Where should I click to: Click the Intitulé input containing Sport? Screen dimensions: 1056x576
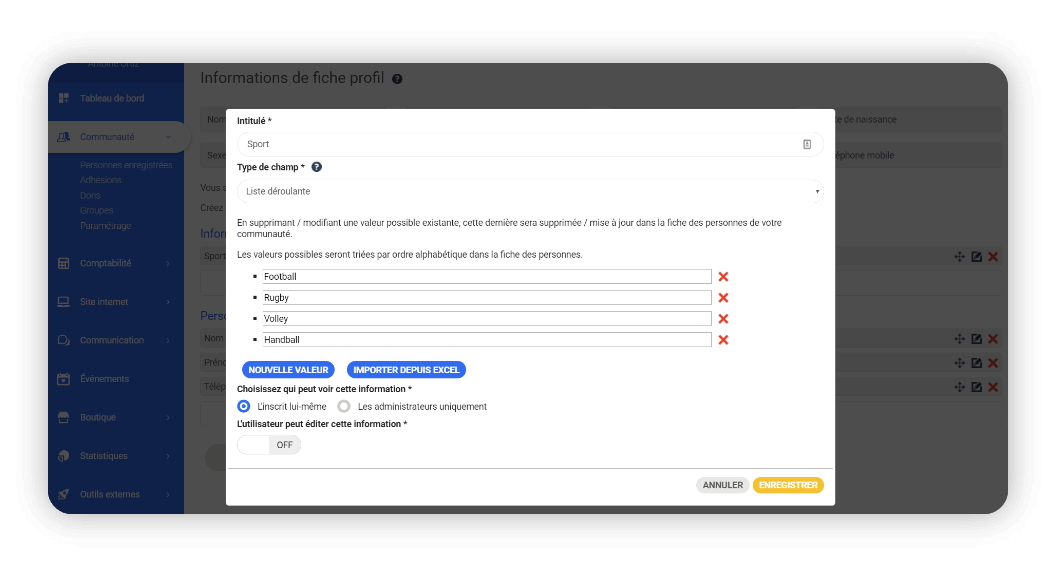[530, 144]
